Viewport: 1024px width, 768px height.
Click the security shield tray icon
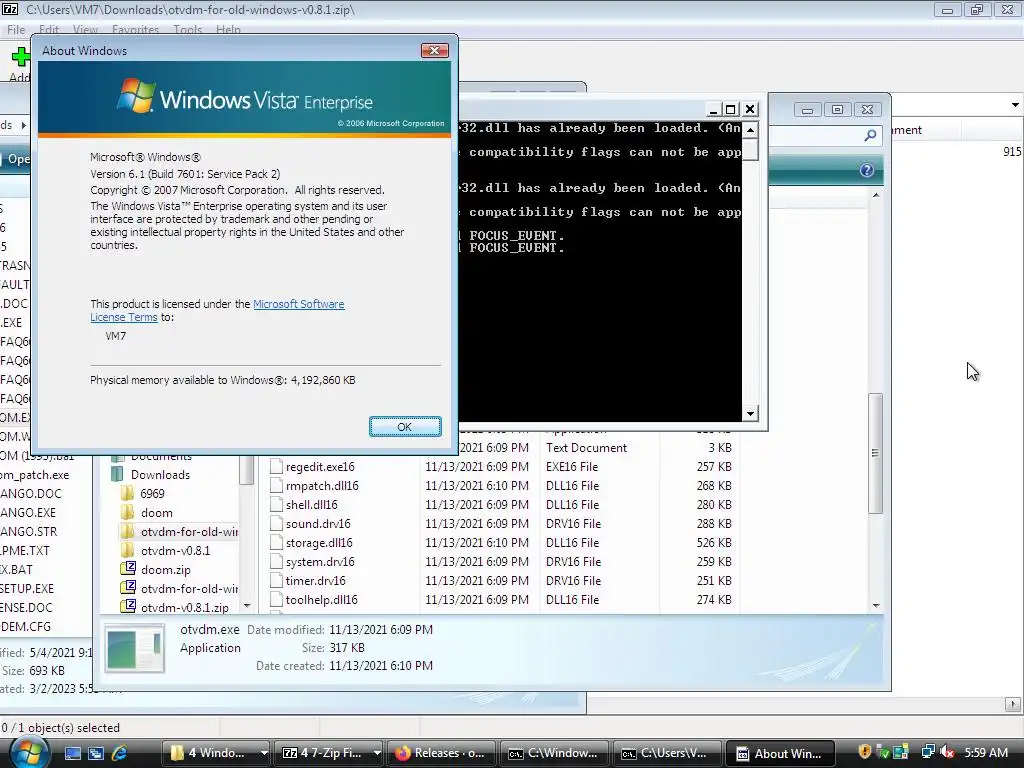[865, 752]
